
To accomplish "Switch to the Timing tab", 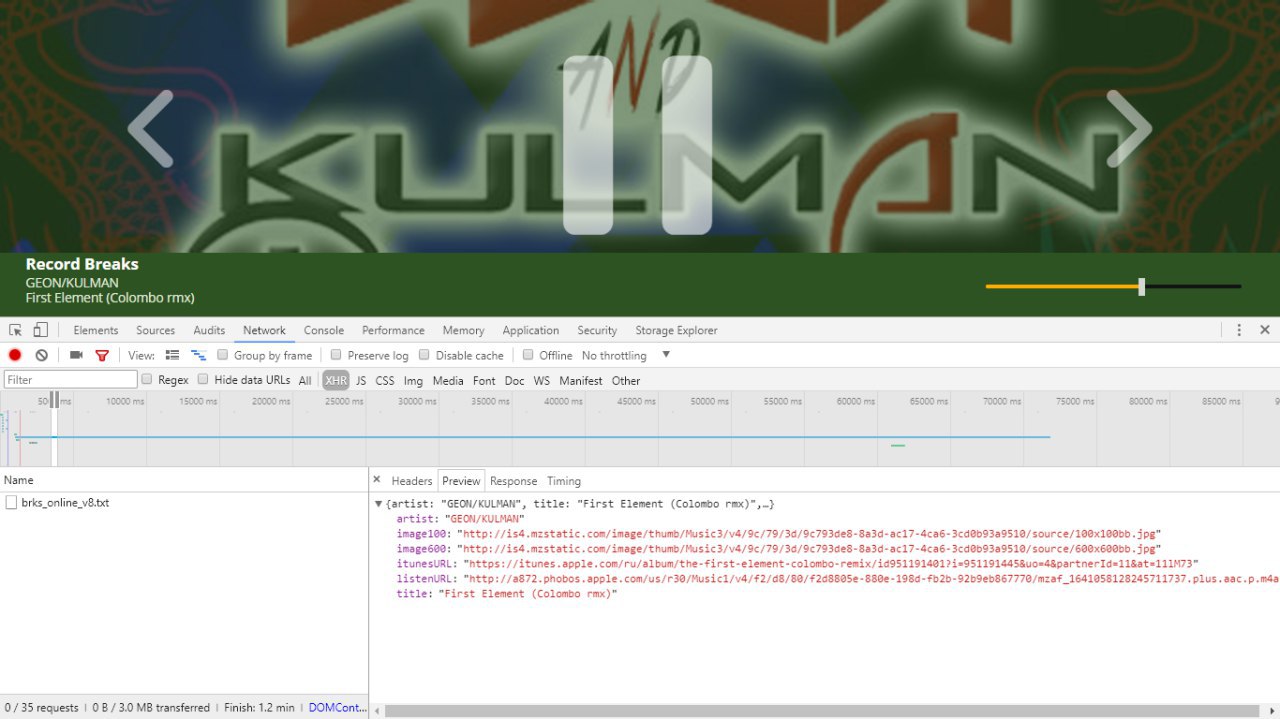I will coord(564,481).
